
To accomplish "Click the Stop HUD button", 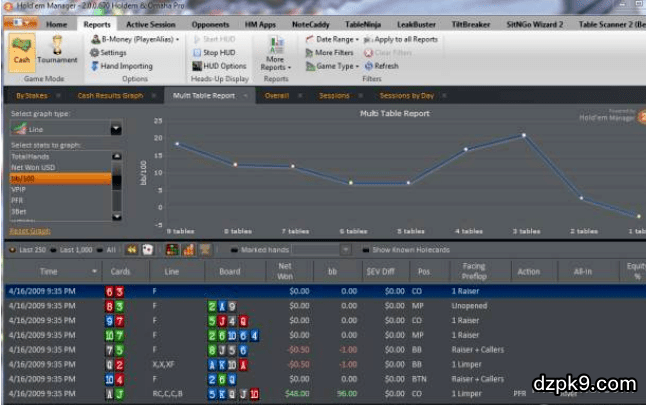I will [x=219, y=52].
